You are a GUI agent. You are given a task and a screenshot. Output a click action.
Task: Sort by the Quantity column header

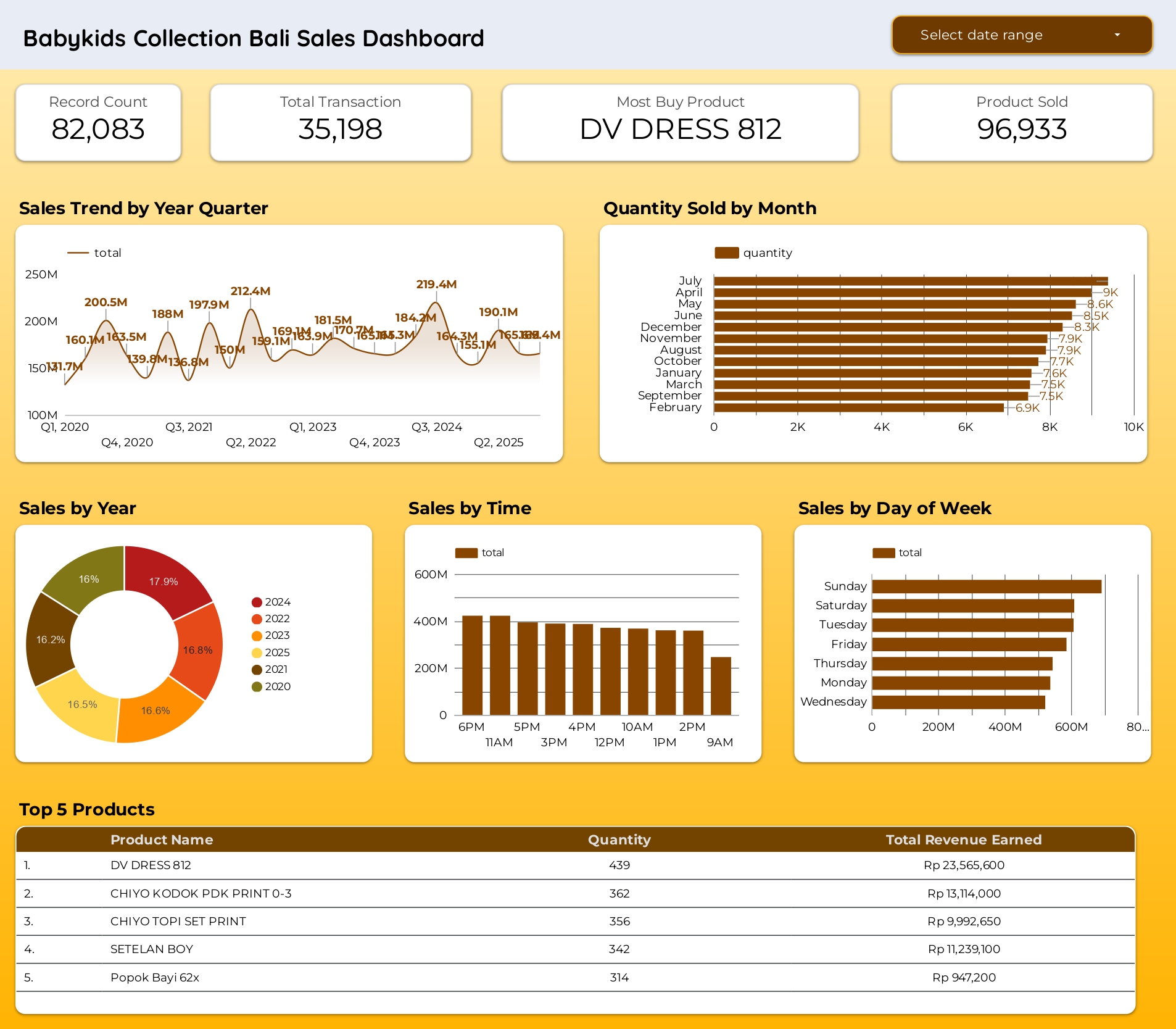click(619, 839)
